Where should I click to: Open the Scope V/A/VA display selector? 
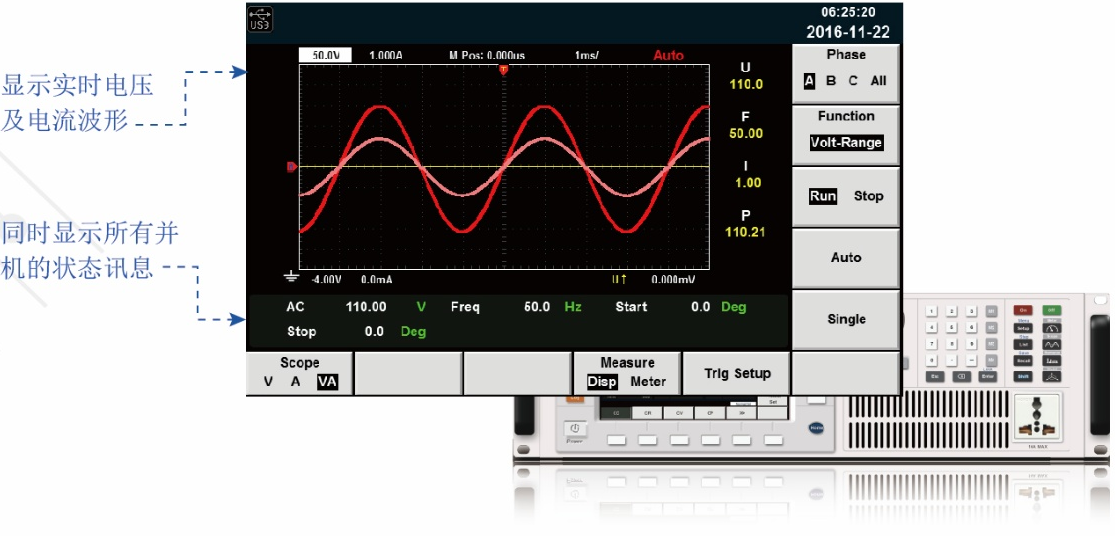click(300, 372)
